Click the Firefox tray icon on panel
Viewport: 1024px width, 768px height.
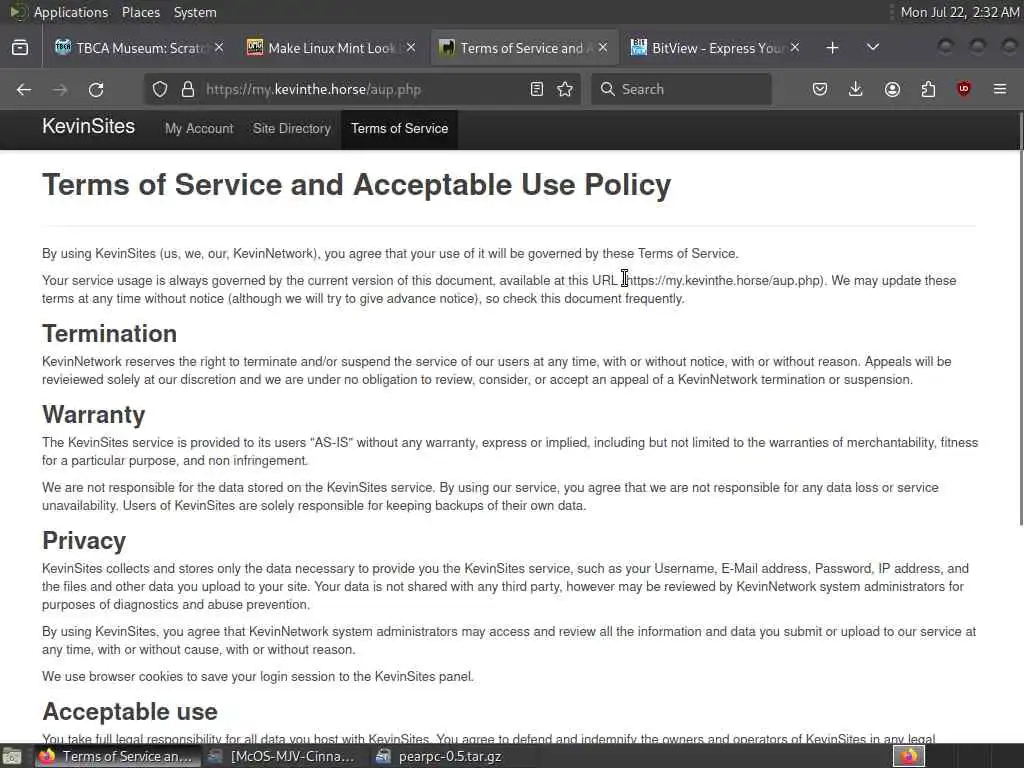[909, 756]
